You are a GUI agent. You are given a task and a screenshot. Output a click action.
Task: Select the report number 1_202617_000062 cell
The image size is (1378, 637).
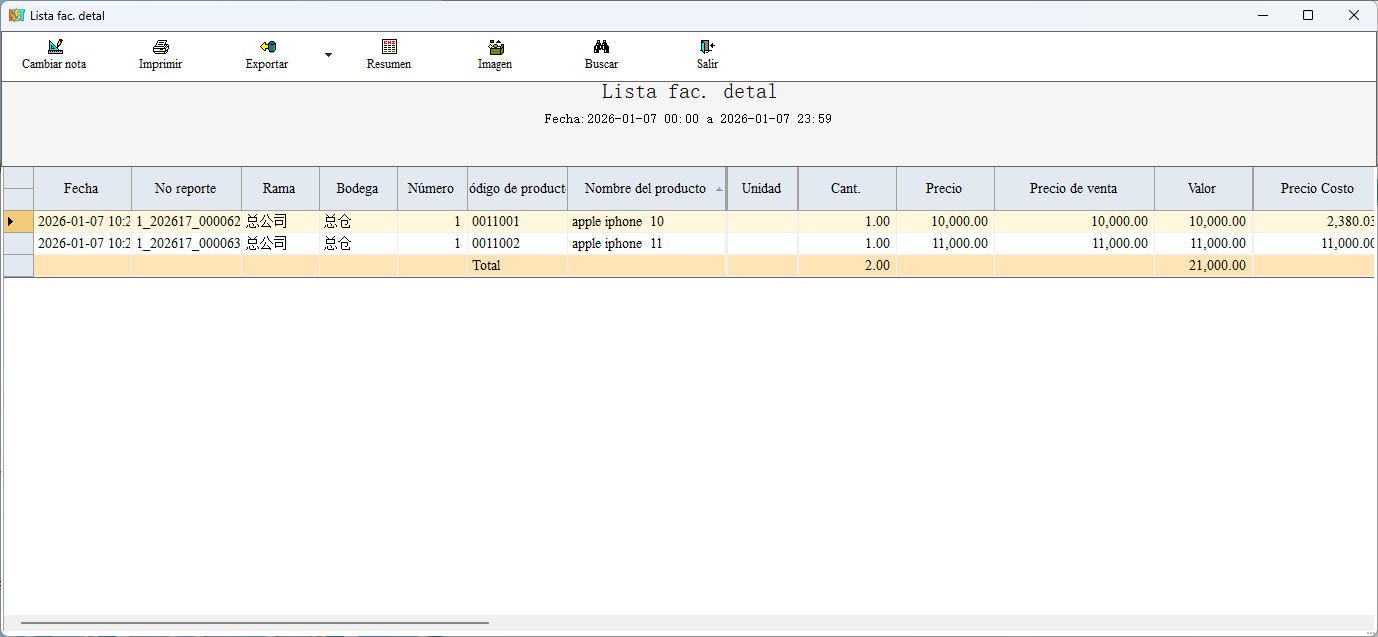[186, 221]
